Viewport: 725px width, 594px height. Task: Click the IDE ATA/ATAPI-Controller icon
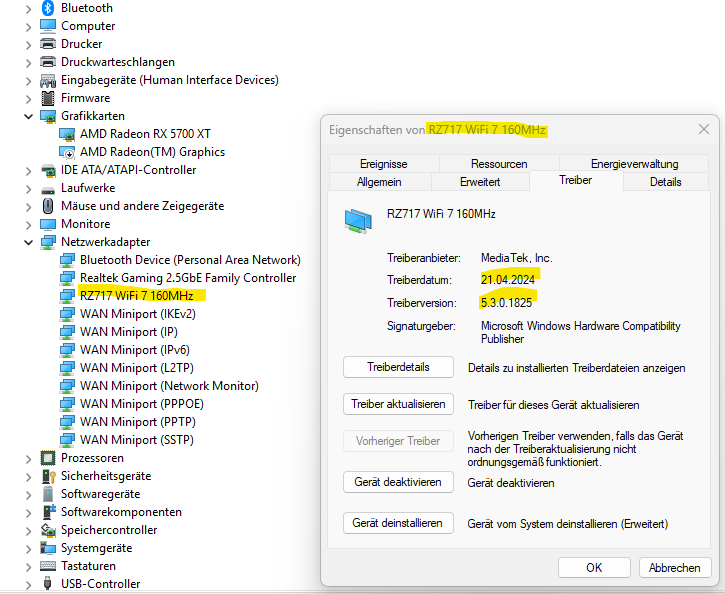click(48, 170)
